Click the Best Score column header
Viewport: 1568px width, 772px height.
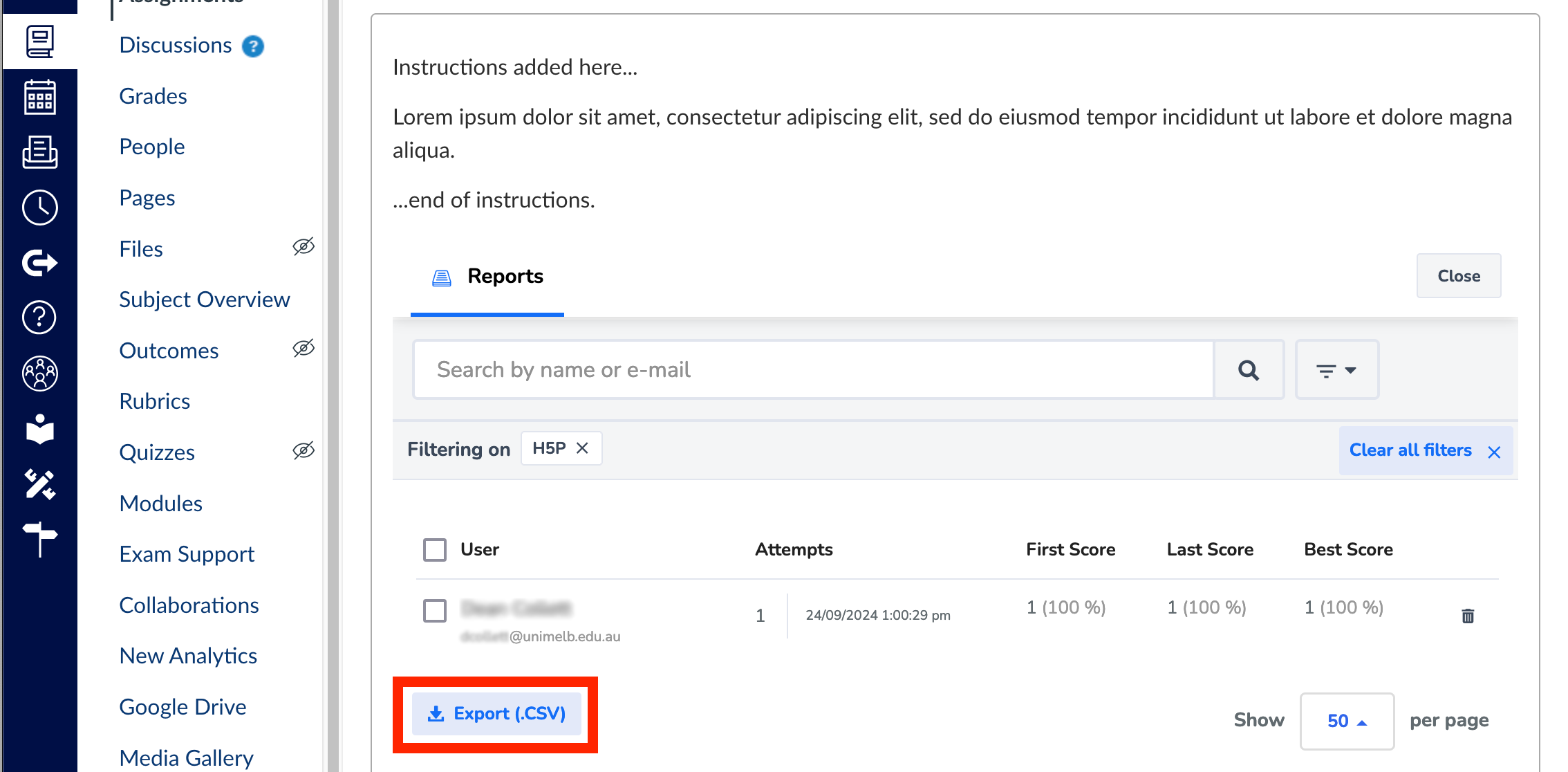coord(1348,550)
